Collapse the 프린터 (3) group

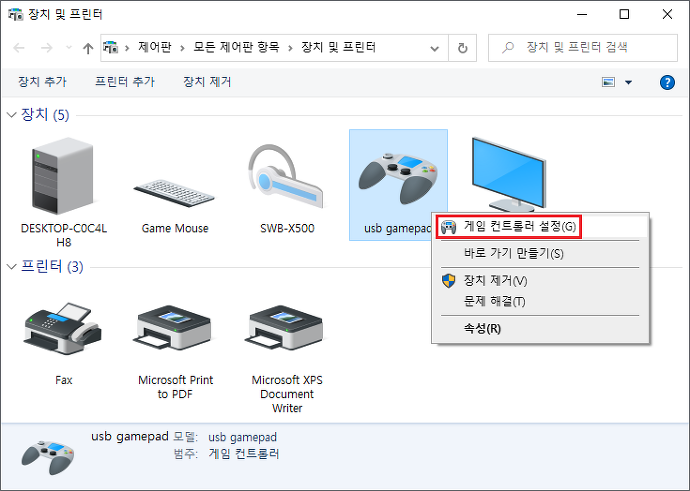[x=11, y=267]
